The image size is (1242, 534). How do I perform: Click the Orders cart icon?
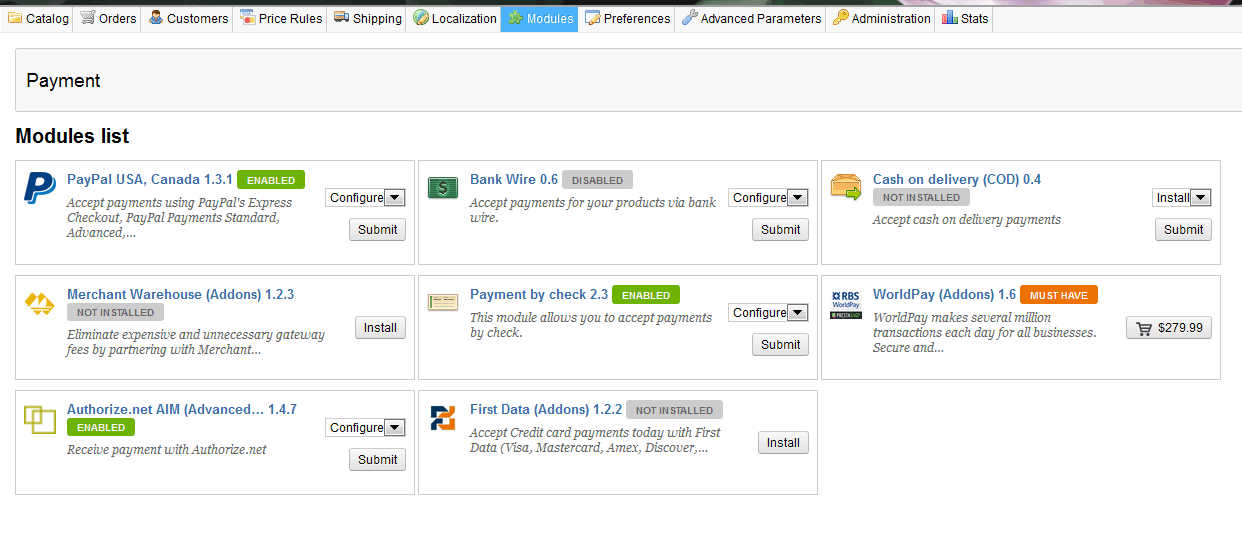[88, 18]
